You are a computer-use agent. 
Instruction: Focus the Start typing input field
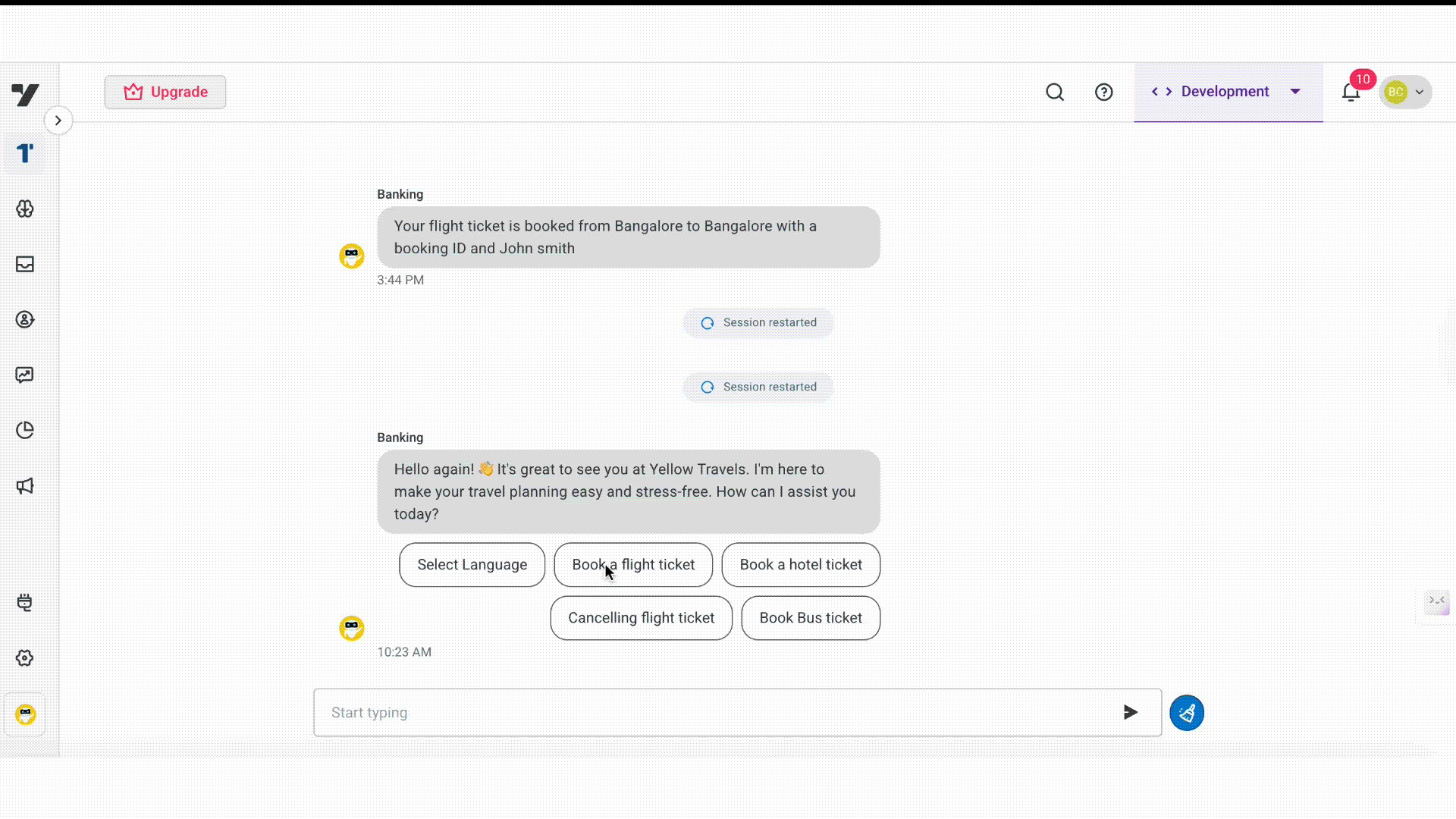[x=713, y=712]
